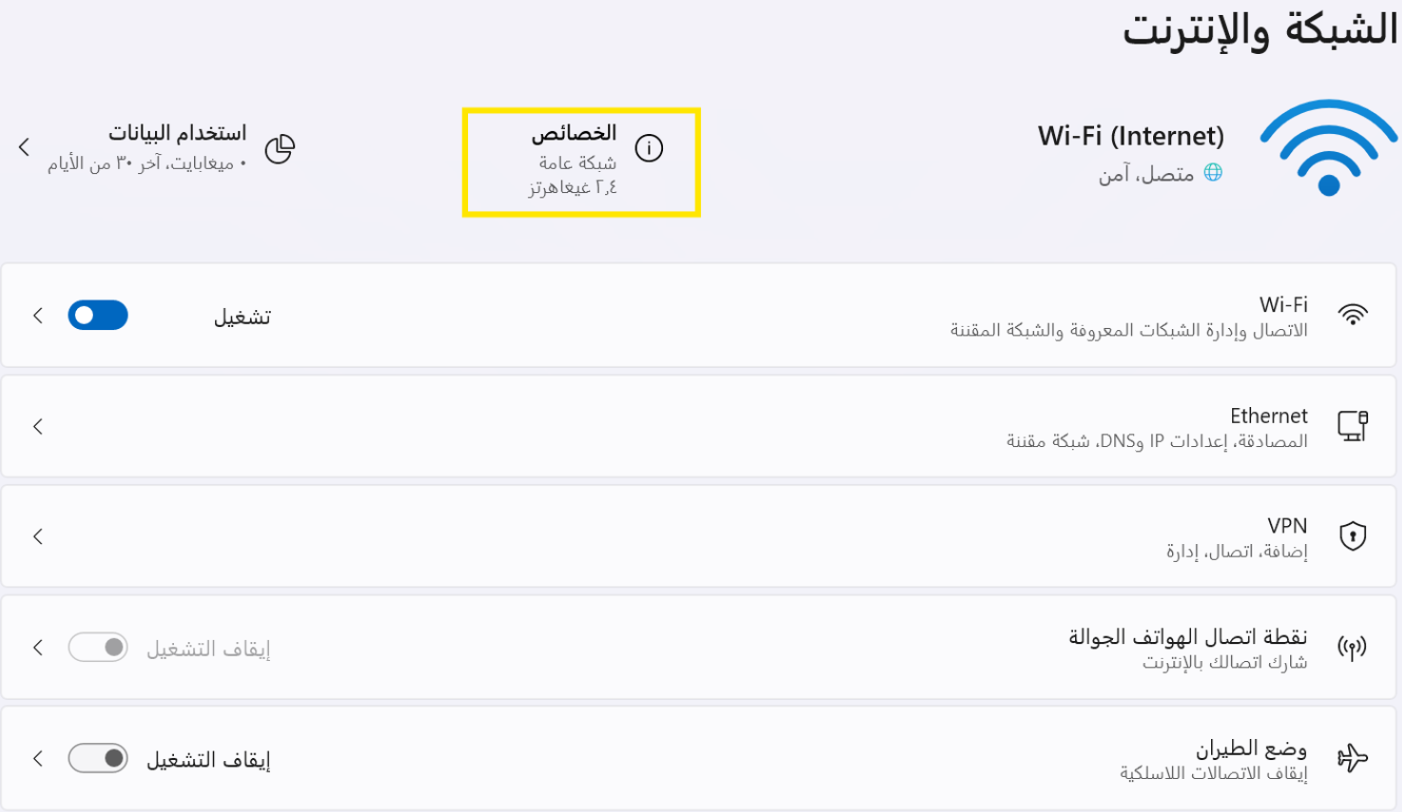Turn off the Wi-Fi toggle
The width and height of the screenshot is (1402, 812).
pos(98,314)
